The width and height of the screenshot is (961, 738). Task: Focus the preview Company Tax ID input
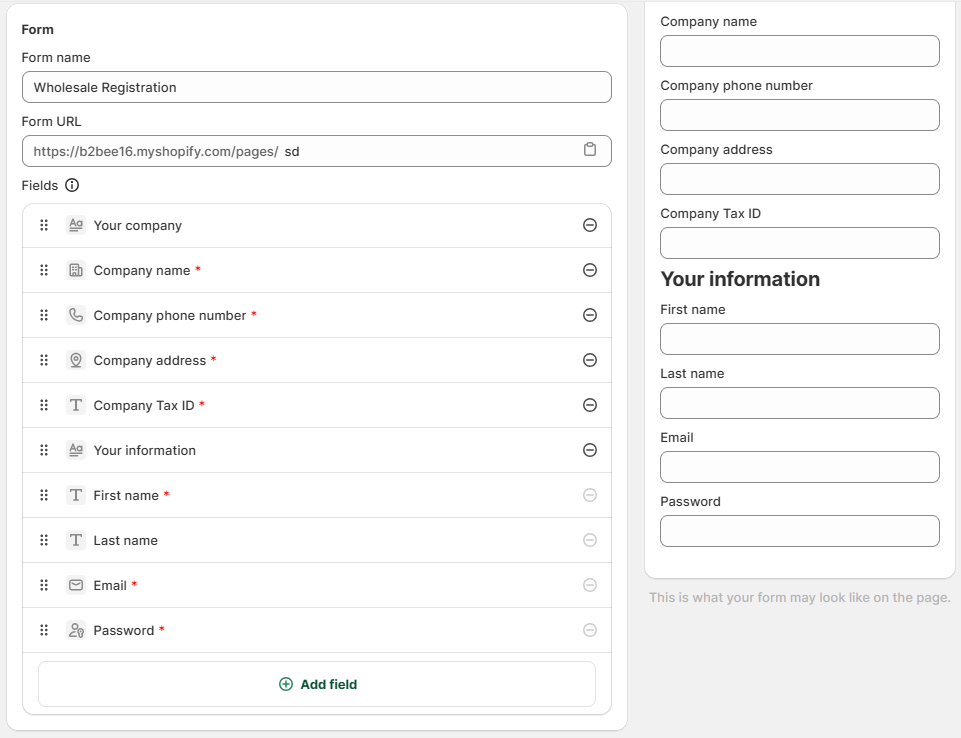pos(800,243)
